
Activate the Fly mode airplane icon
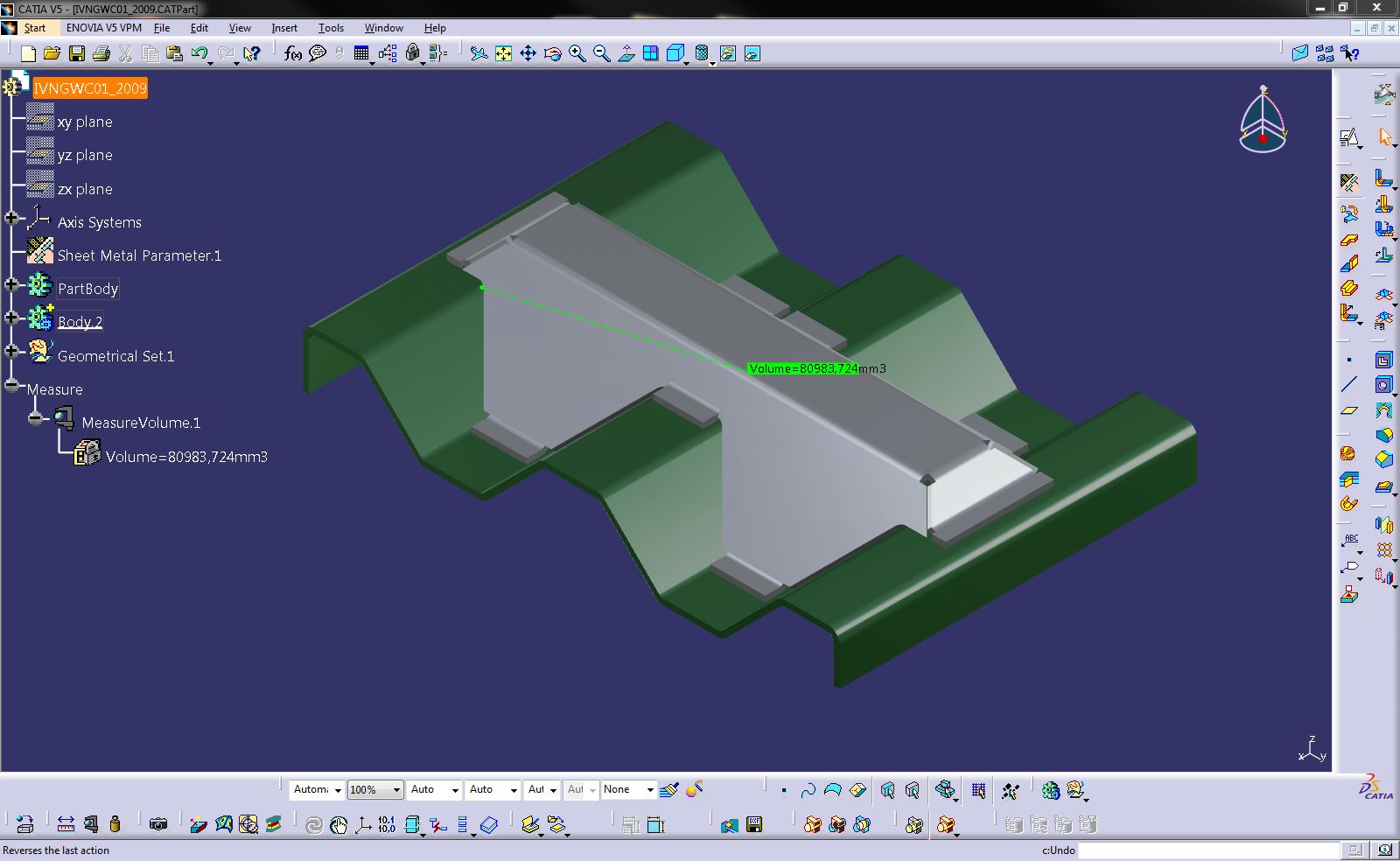tap(479, 53)
